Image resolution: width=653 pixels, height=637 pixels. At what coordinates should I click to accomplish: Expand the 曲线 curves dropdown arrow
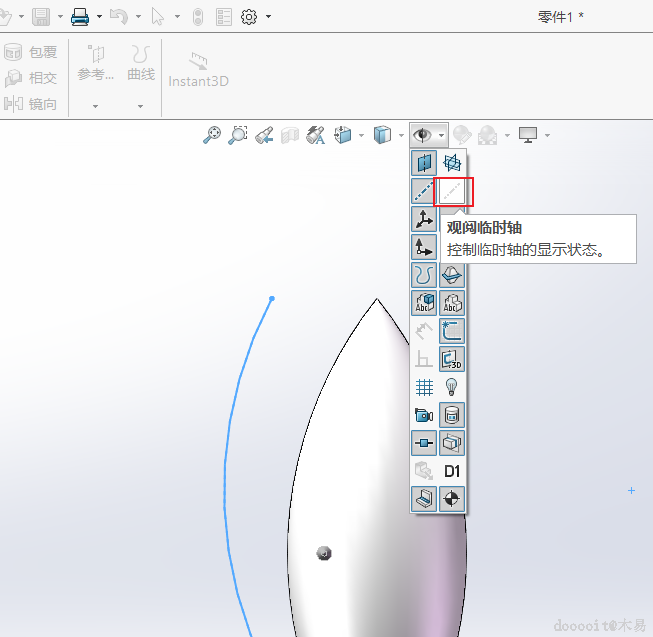click(140, 105)
